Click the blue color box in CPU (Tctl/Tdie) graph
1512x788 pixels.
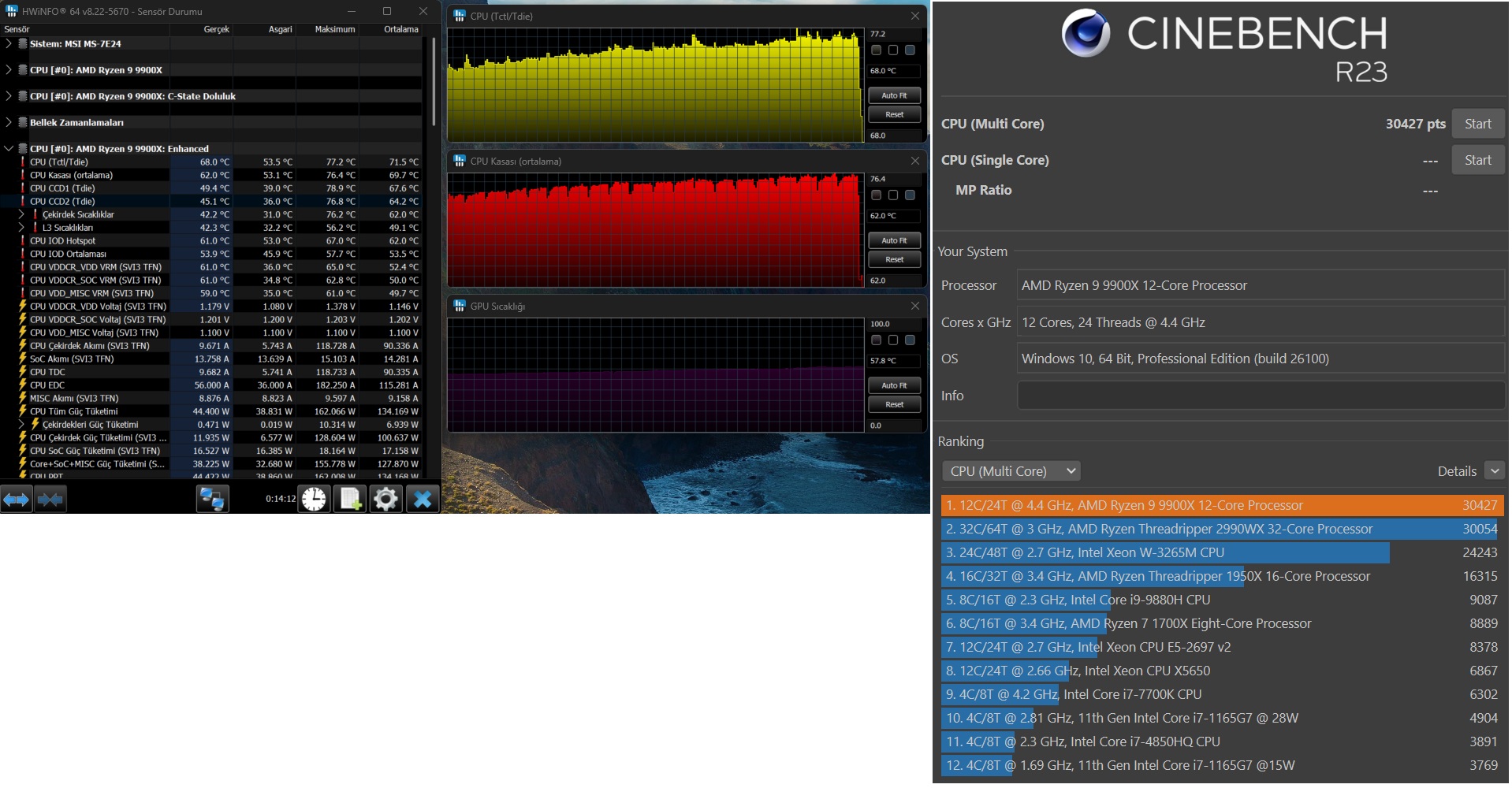tap(910, 50)
